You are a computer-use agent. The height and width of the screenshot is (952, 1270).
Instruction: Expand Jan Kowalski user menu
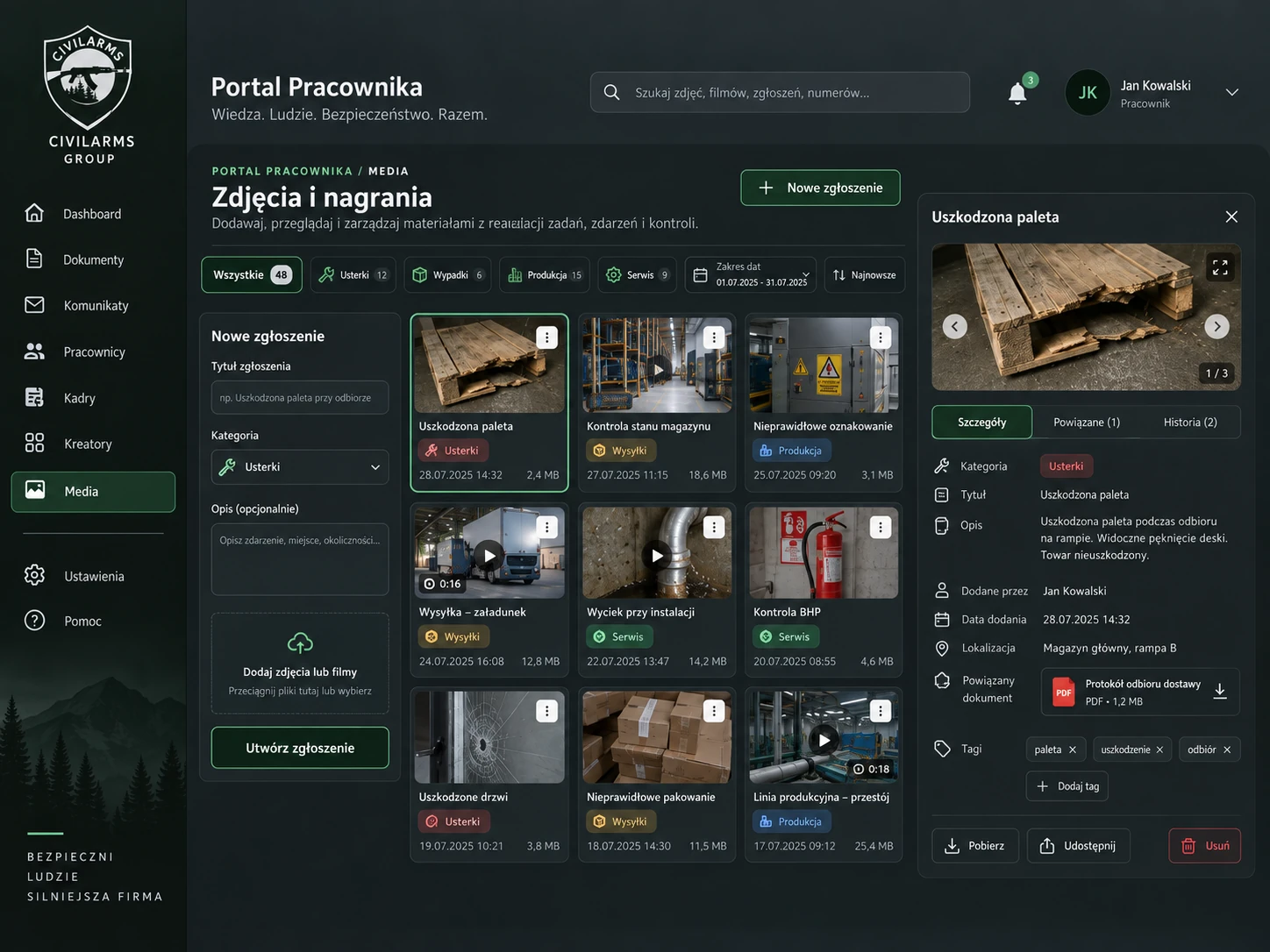pos(1232,92)
